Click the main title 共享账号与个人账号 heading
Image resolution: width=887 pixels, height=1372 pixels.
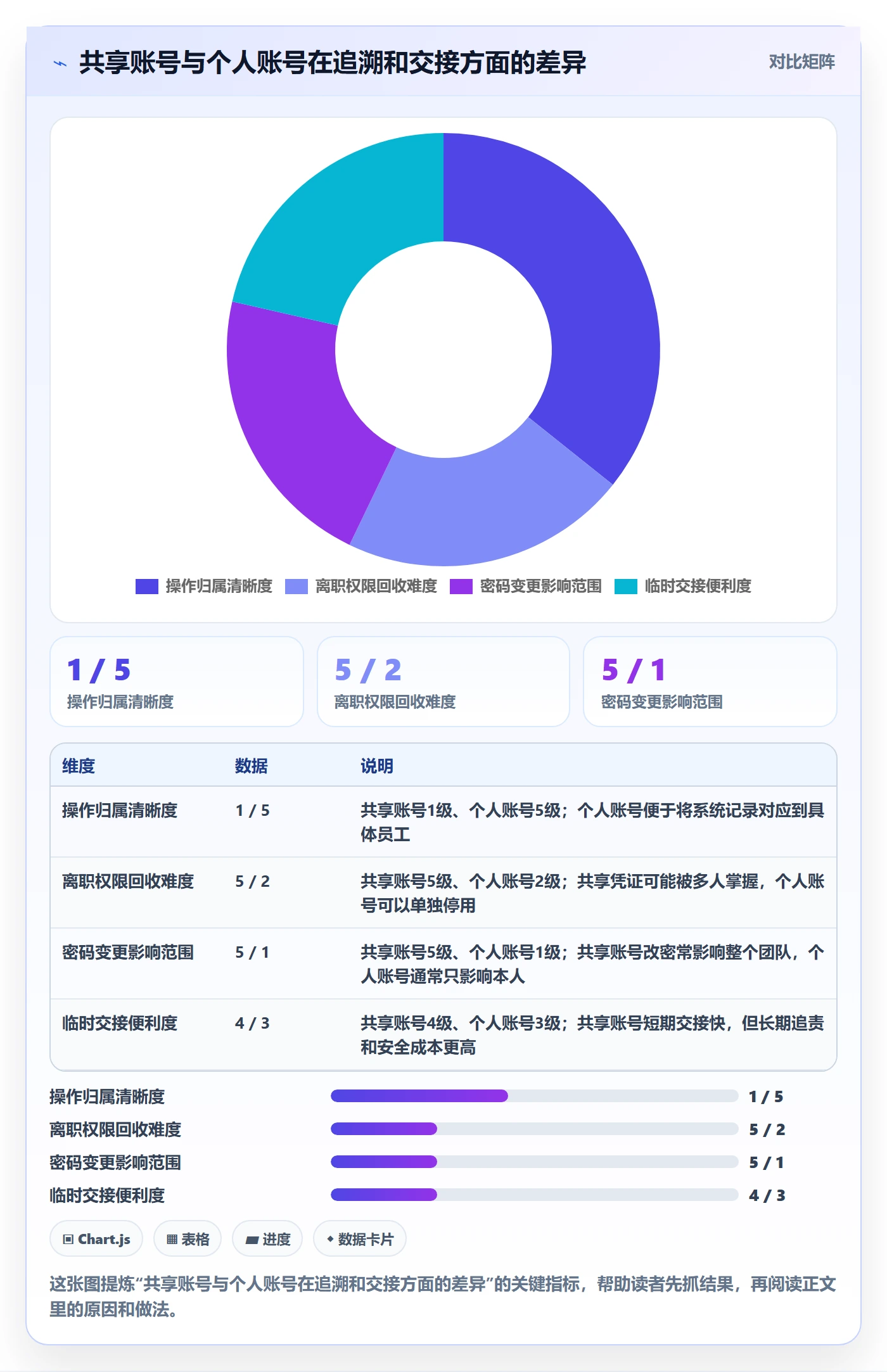point(333,63)
